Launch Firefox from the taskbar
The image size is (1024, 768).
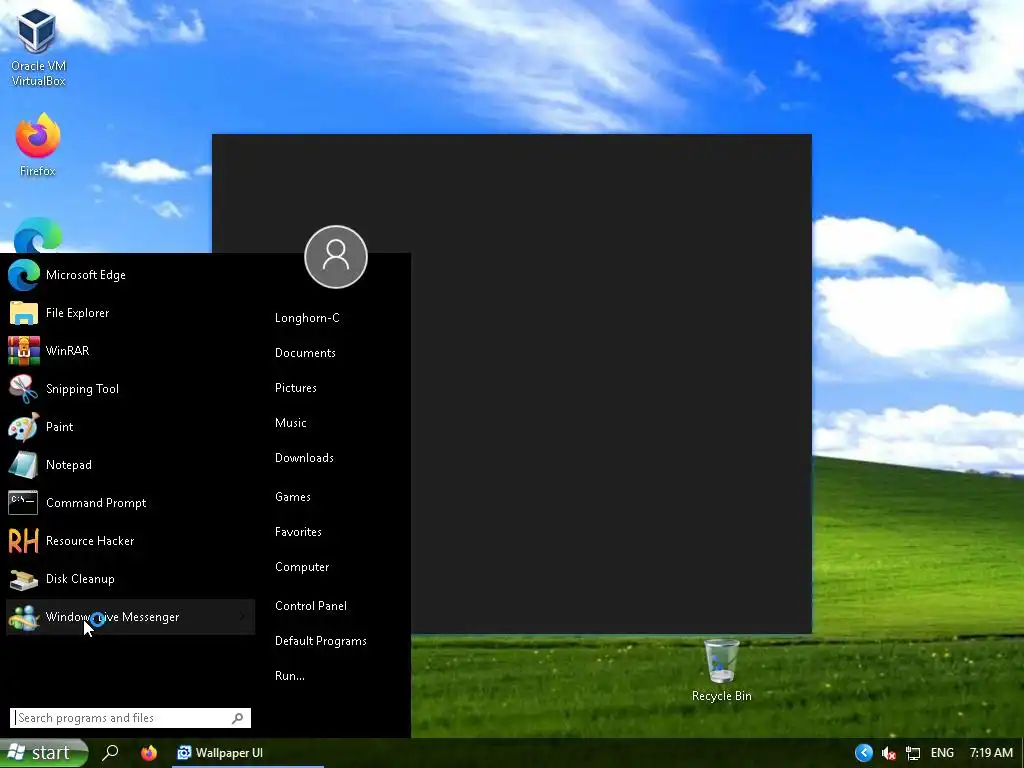coord(149,753)
